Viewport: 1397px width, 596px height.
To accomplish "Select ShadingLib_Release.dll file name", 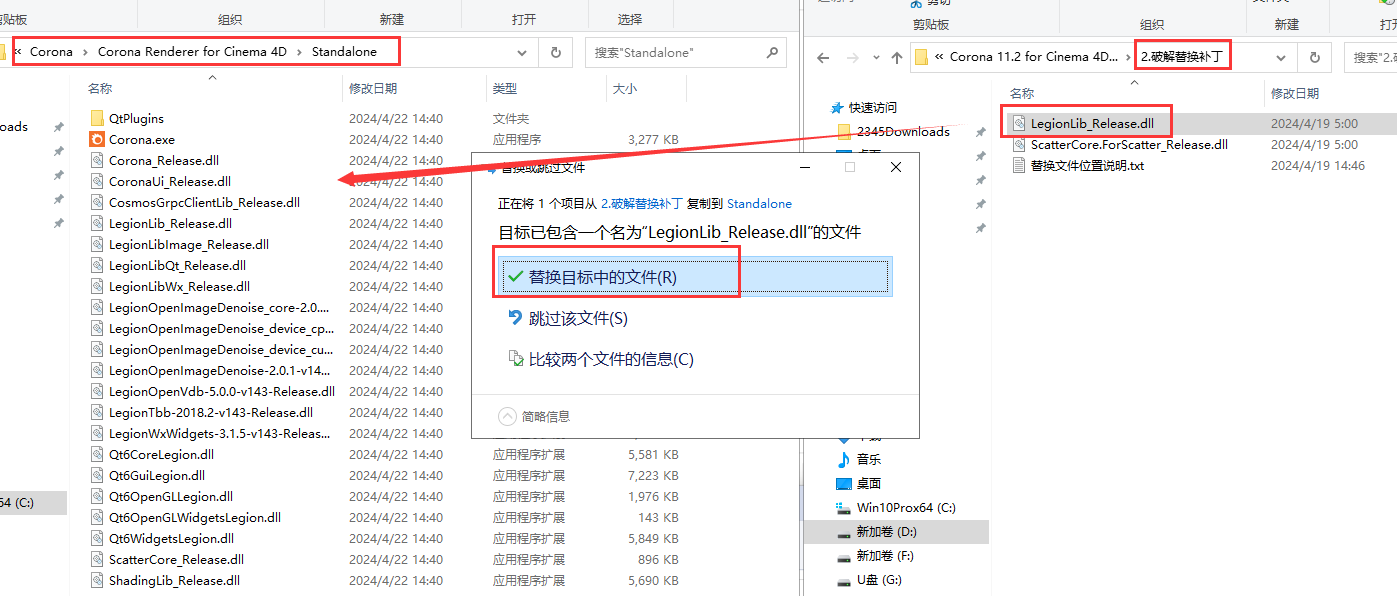I will 175,580.
